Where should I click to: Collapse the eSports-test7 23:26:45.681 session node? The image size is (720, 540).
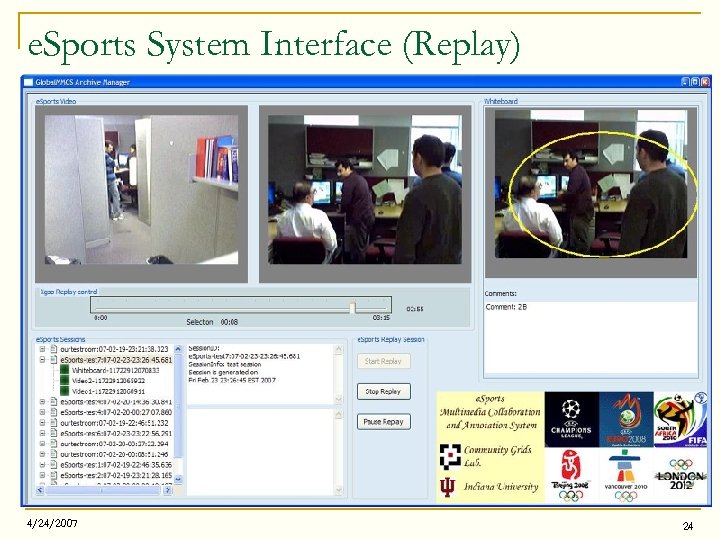(42, 360)
